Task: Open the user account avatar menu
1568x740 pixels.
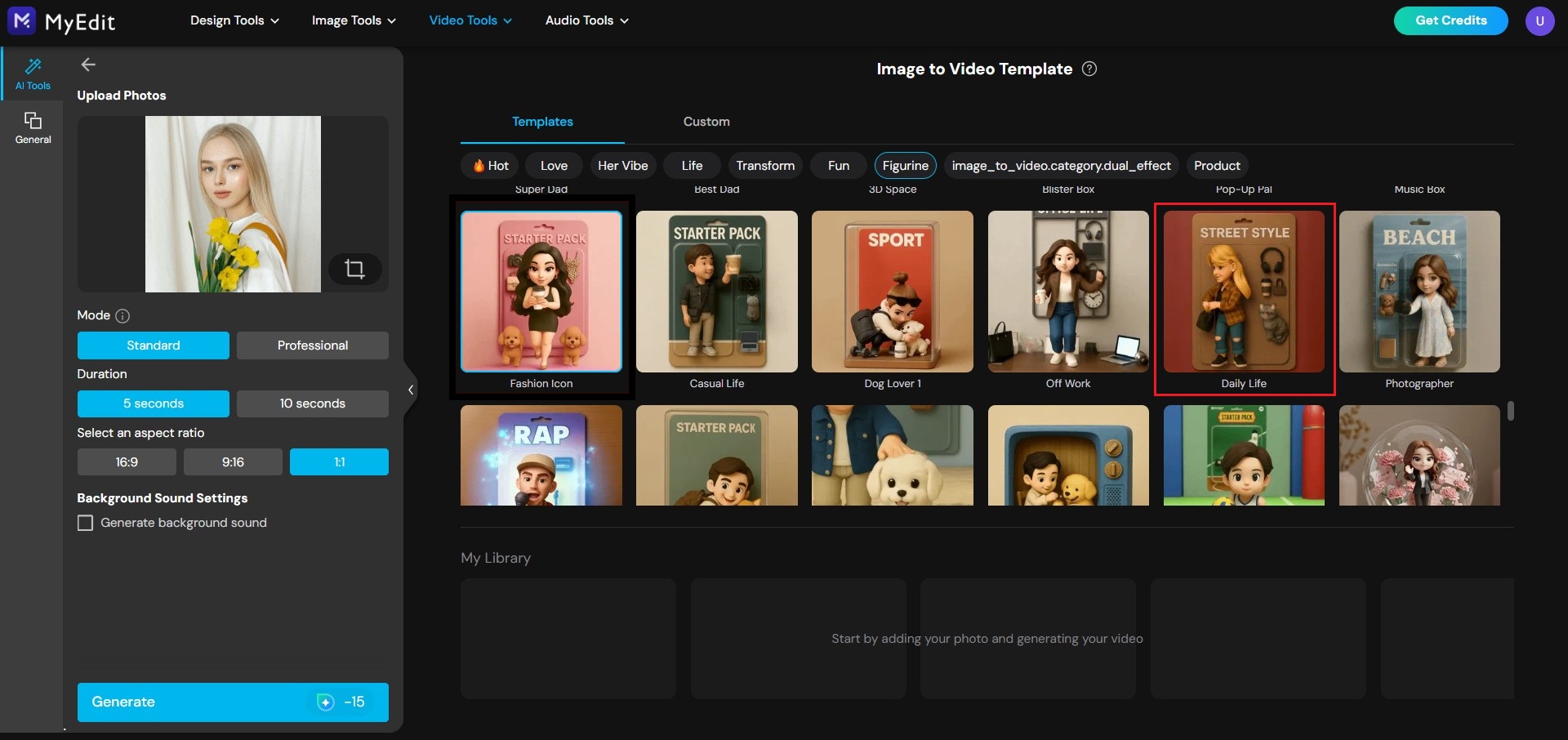Action: pyautogui.click(x=1541, y=20)
